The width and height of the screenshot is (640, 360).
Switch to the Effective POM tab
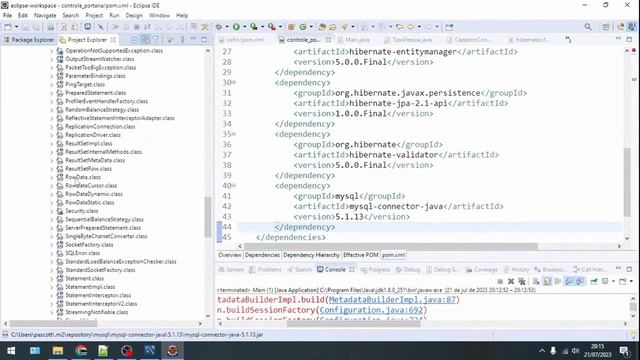point(360,255)
